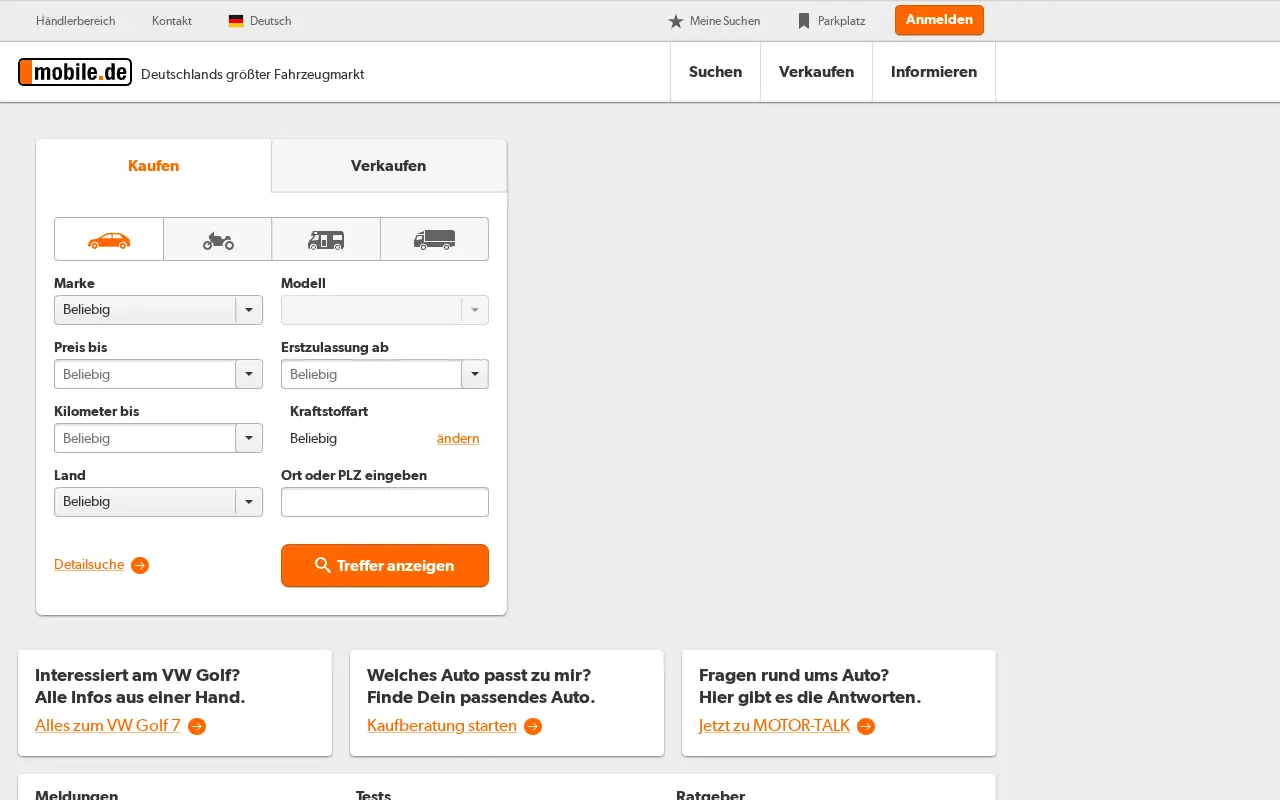Screen dimensions: 1280x800
Task: Expand the Kilometer bis dropdown arrow
Action: click(x=249, y=438)
